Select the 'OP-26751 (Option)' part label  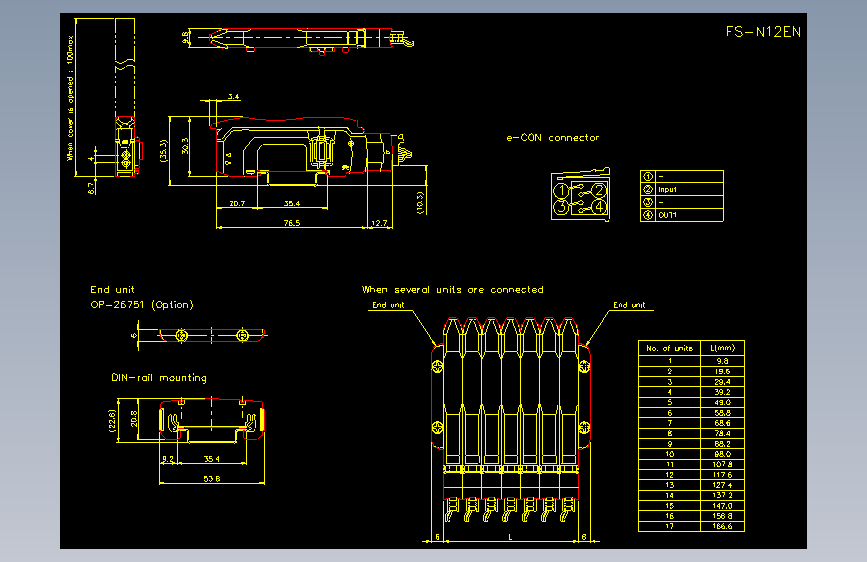click(x=142, y=305)
